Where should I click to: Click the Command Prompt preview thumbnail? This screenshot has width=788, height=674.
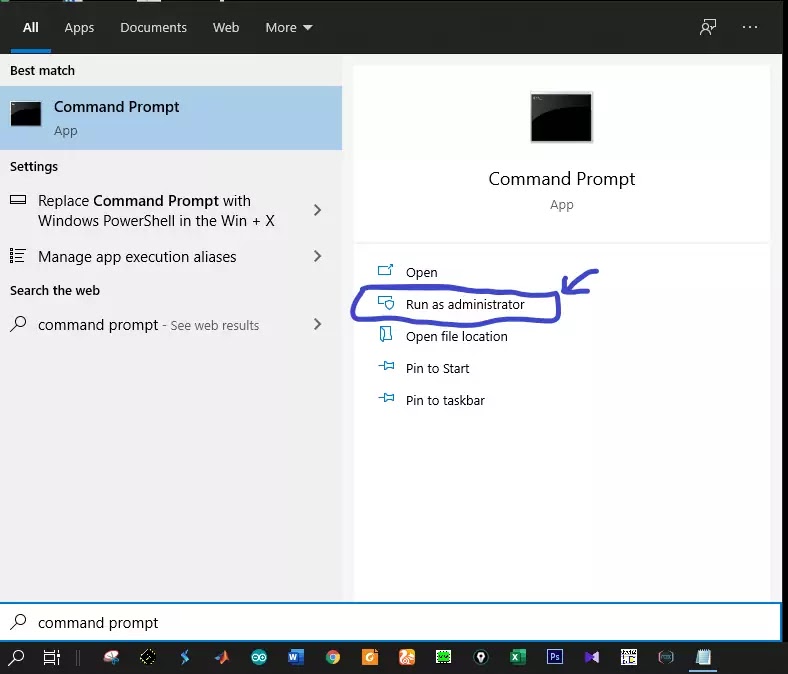561,117
